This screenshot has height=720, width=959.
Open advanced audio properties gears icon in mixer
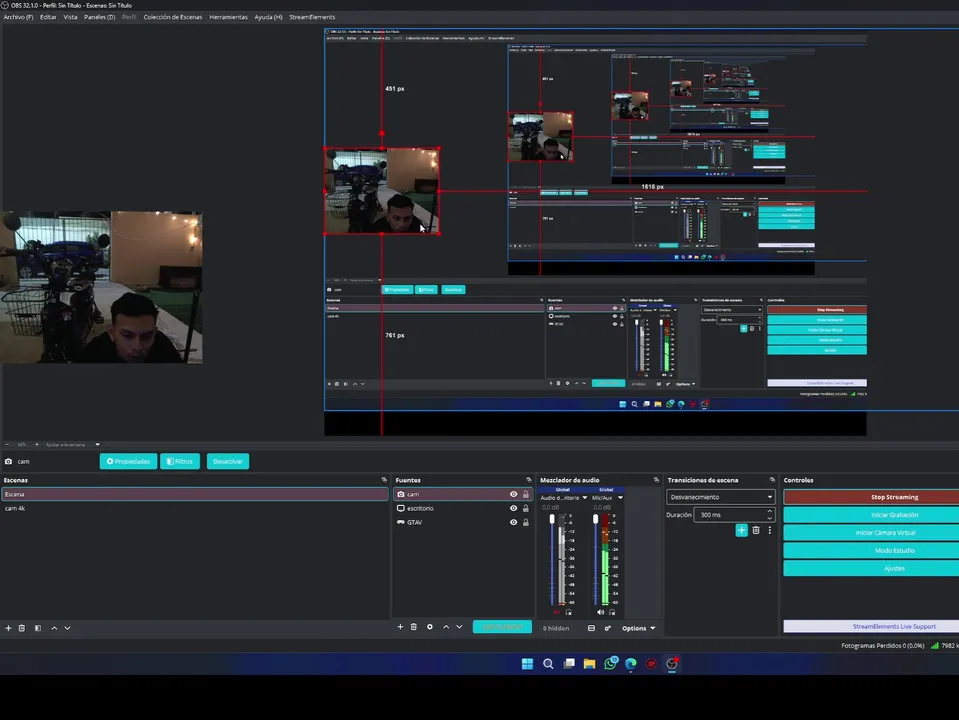pos(607,628)
